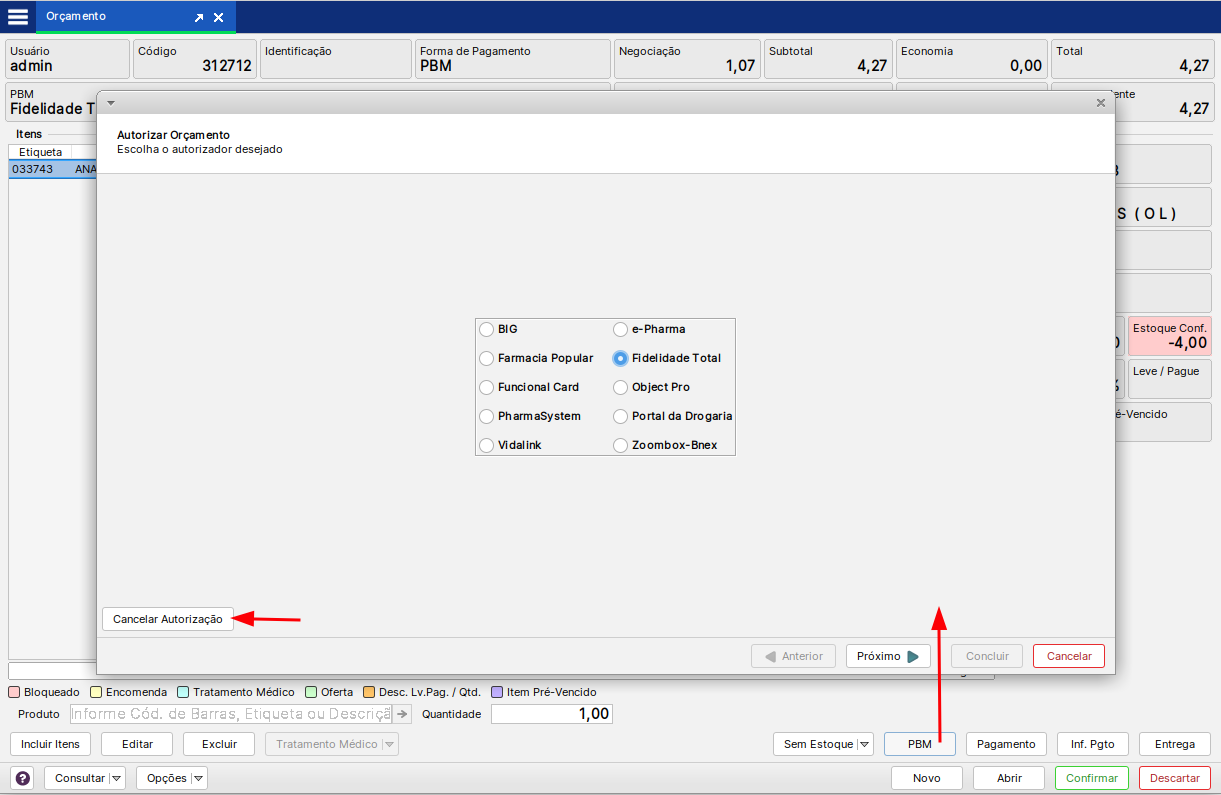
Task: Click the Item Pré-Vencido legend swatch
Action: tap(497, 692)
